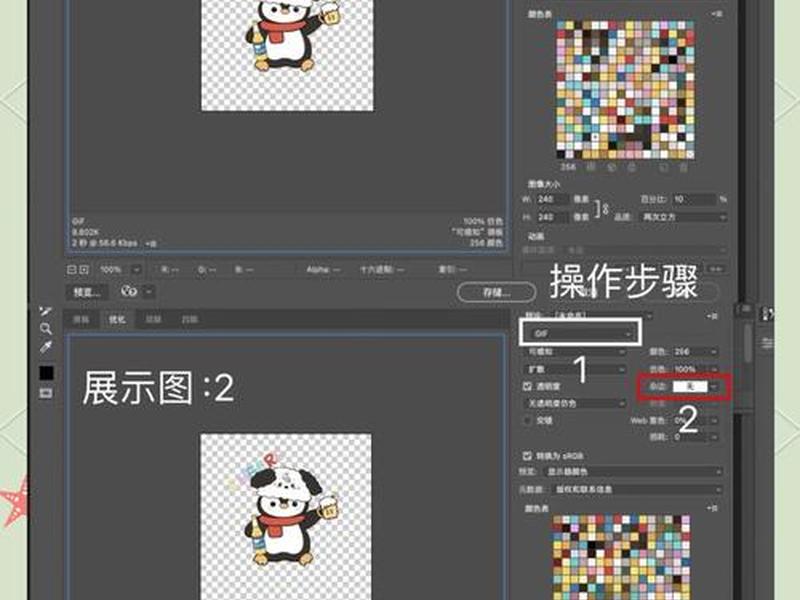The image size is (800, 600).
Task: Click the black eyedropper color swatch
Action: coord(46,373)
